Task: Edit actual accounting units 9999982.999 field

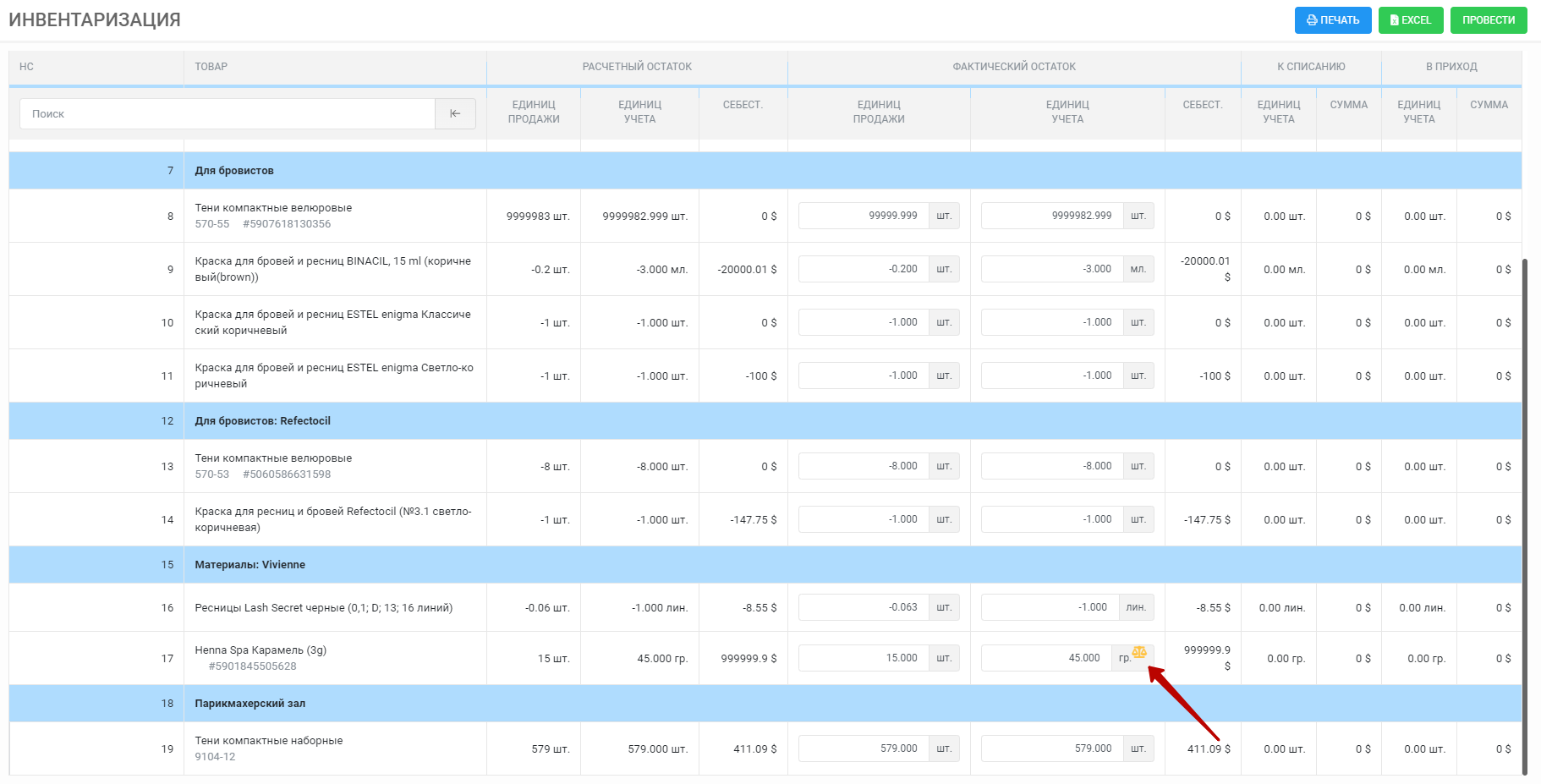Action: click(1052, 216)
